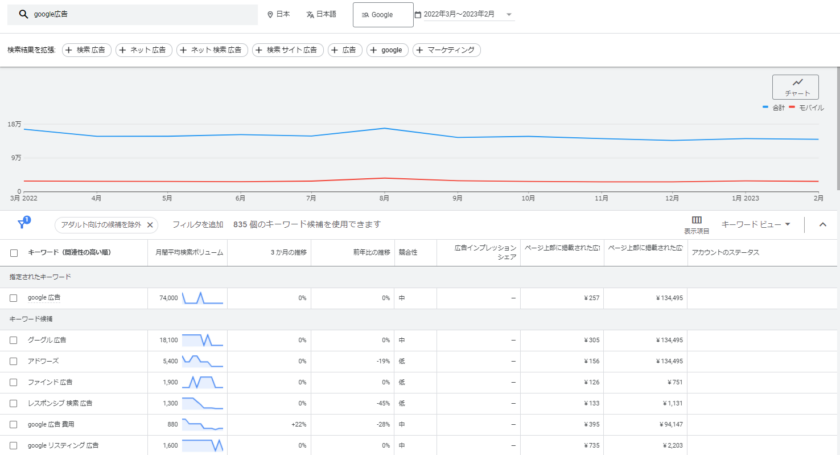Image resolution: width=840 pixels, height=455 pixels.
Task: Open the language setting 日本語
Action: [321, 14]
